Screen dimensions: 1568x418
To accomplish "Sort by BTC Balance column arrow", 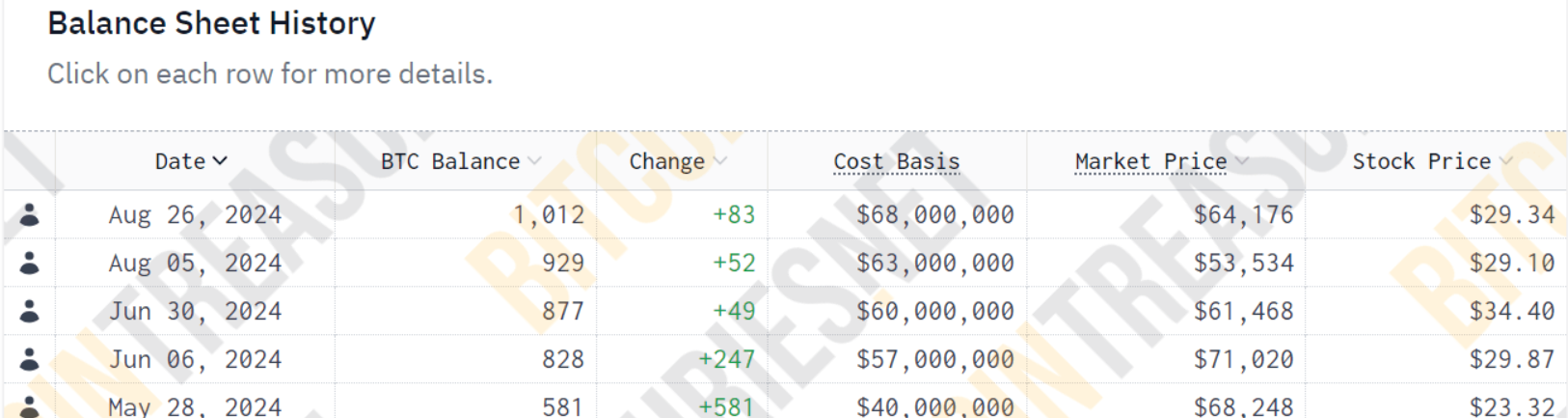I will tap(534, 161).
